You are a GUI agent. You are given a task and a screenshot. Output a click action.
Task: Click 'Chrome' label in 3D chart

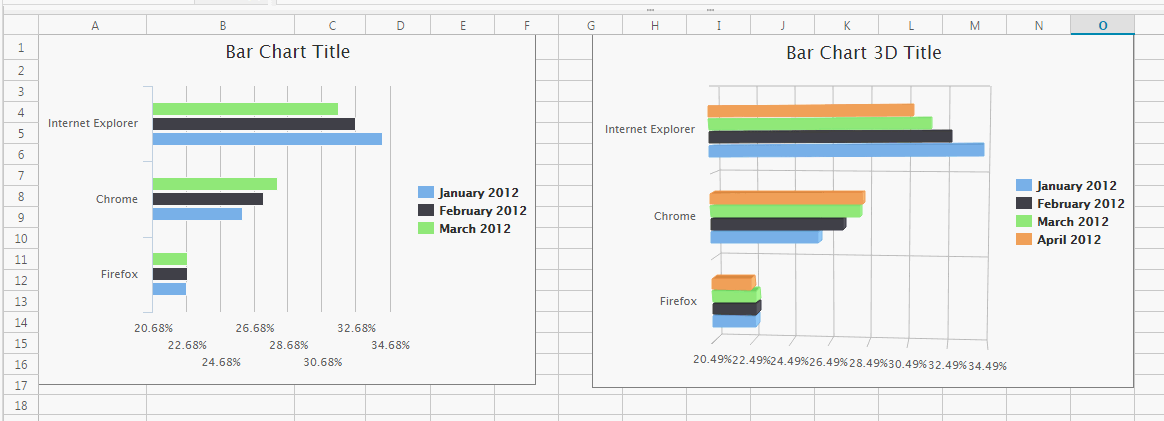click(675, 216)
